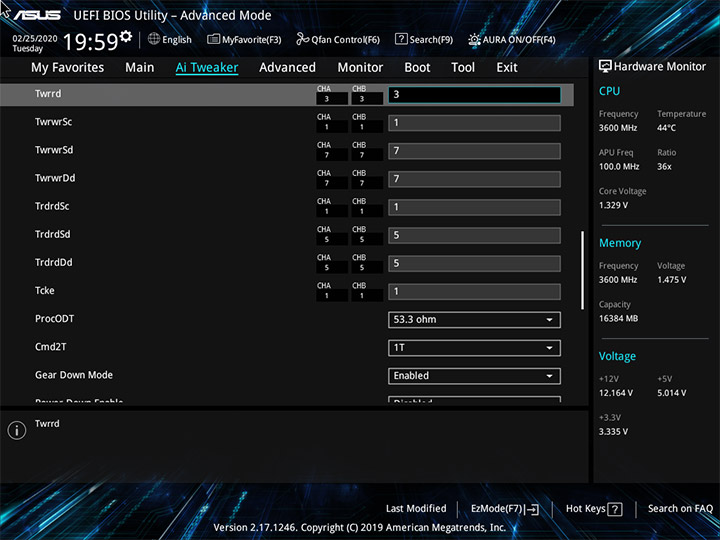Click Search on FAQ link

680,508
